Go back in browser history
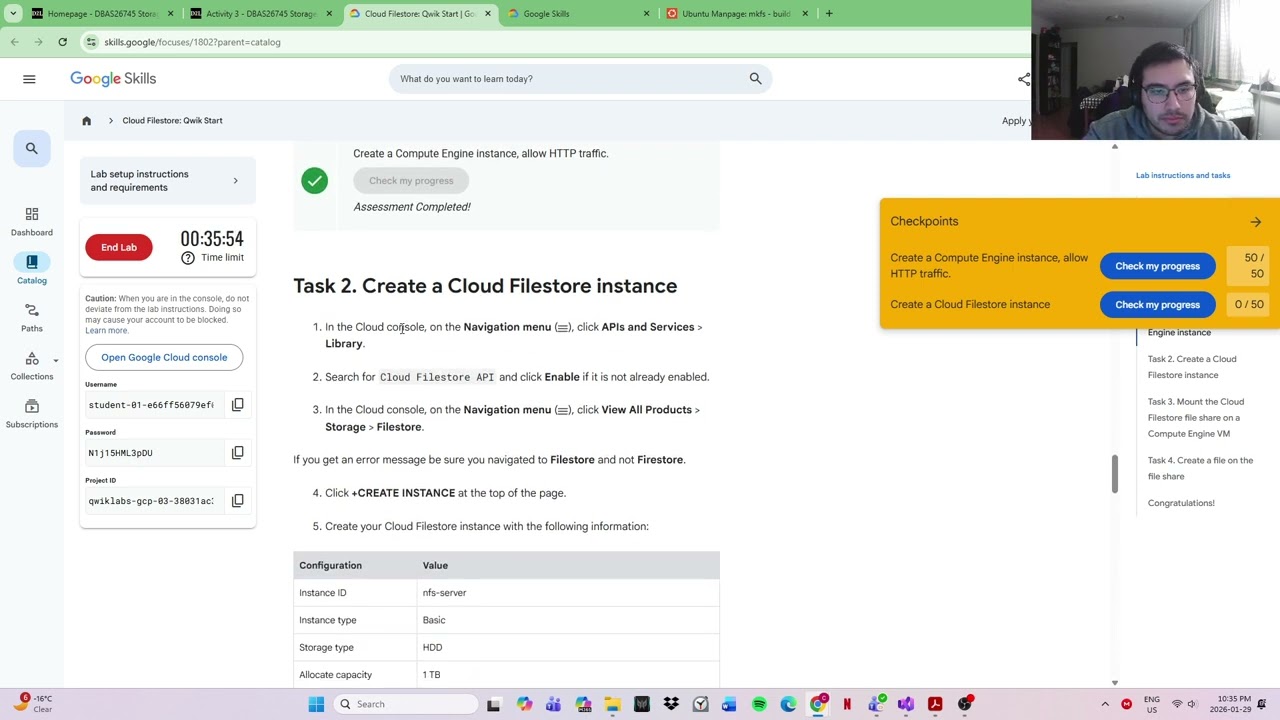The image size is (1280, 720). click(x=15, y=42)
